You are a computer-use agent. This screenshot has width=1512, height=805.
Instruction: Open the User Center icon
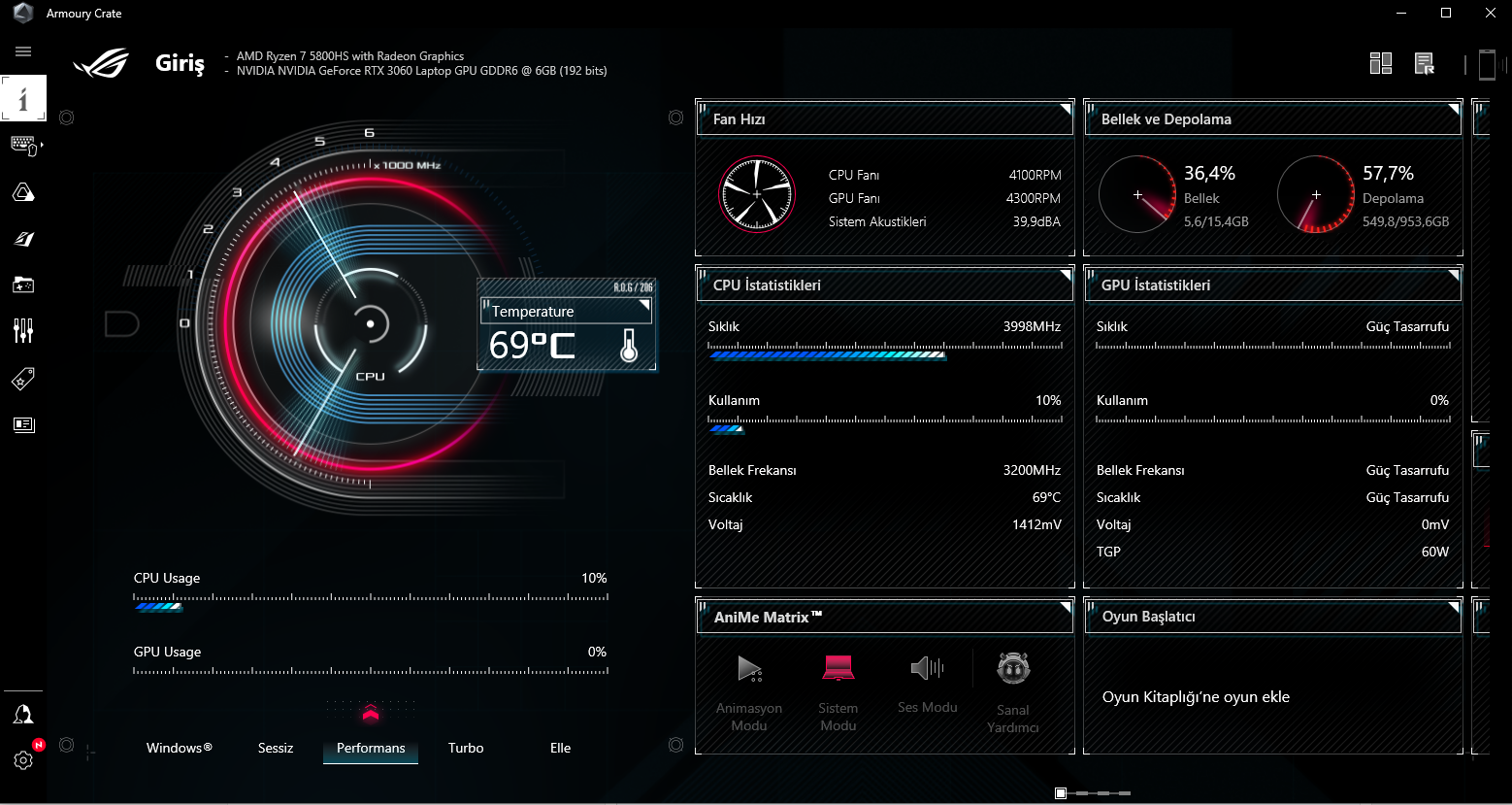23,715
